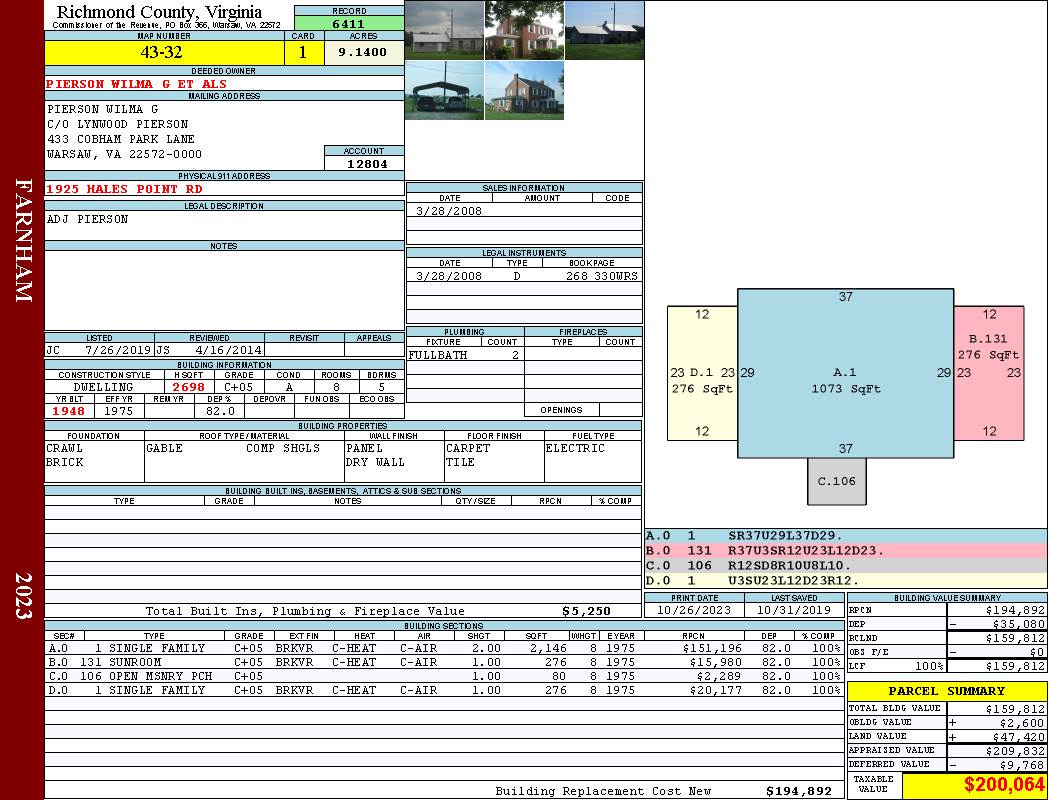Image resolution: width=1050 pixels, height=800 pixels.
Task: Click the fuel type ELECTRIC
Action: (575, 448)
